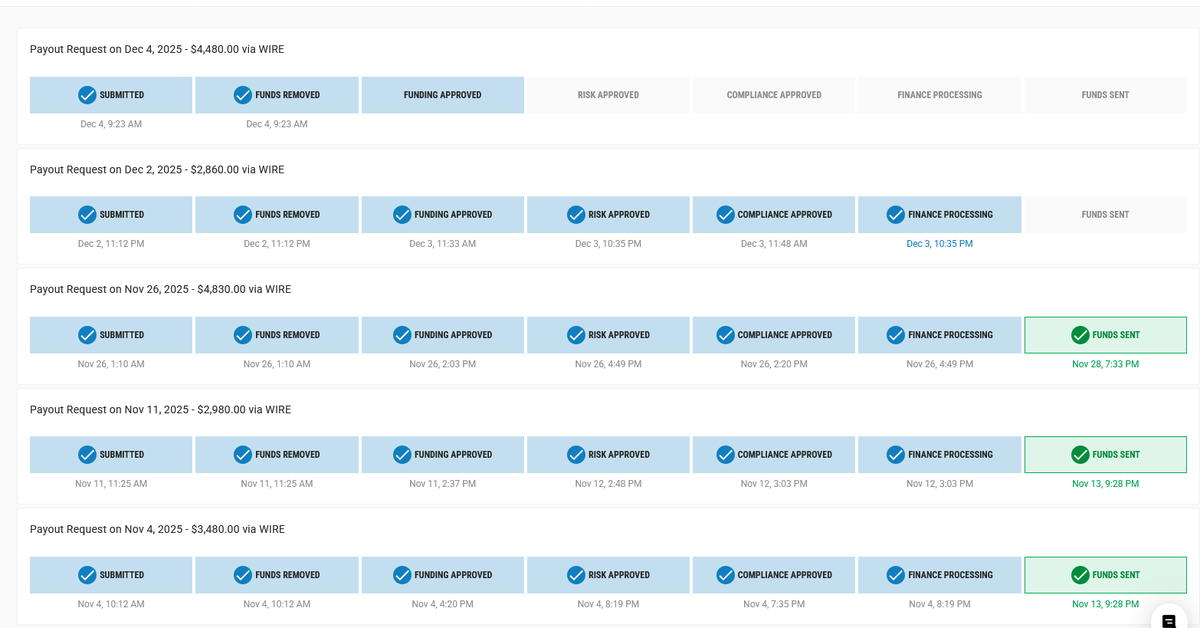Viewport: 1200px width, 628px height.
Task: Click the Nov 4, 10:12 AM timestamp under Submitted
Action: (x=111, y=604)
